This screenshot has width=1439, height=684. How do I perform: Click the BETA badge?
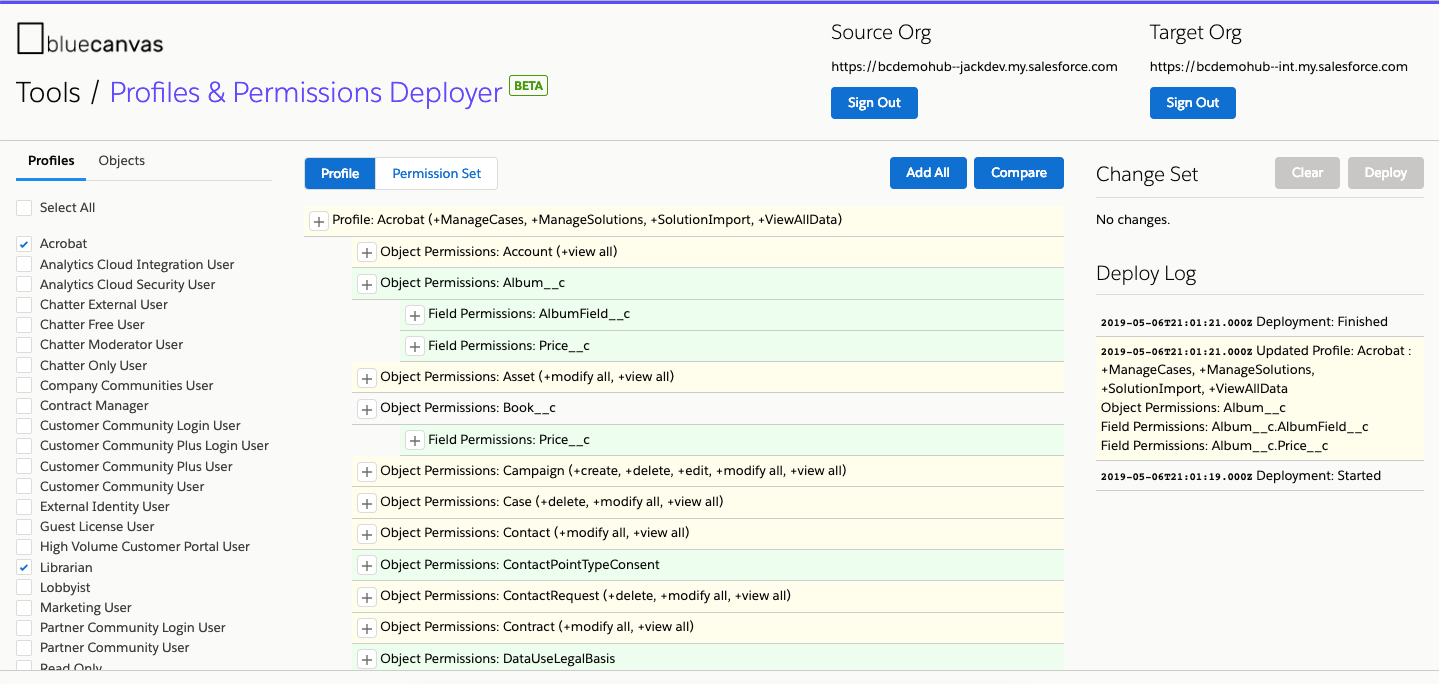tap(529, 86)
